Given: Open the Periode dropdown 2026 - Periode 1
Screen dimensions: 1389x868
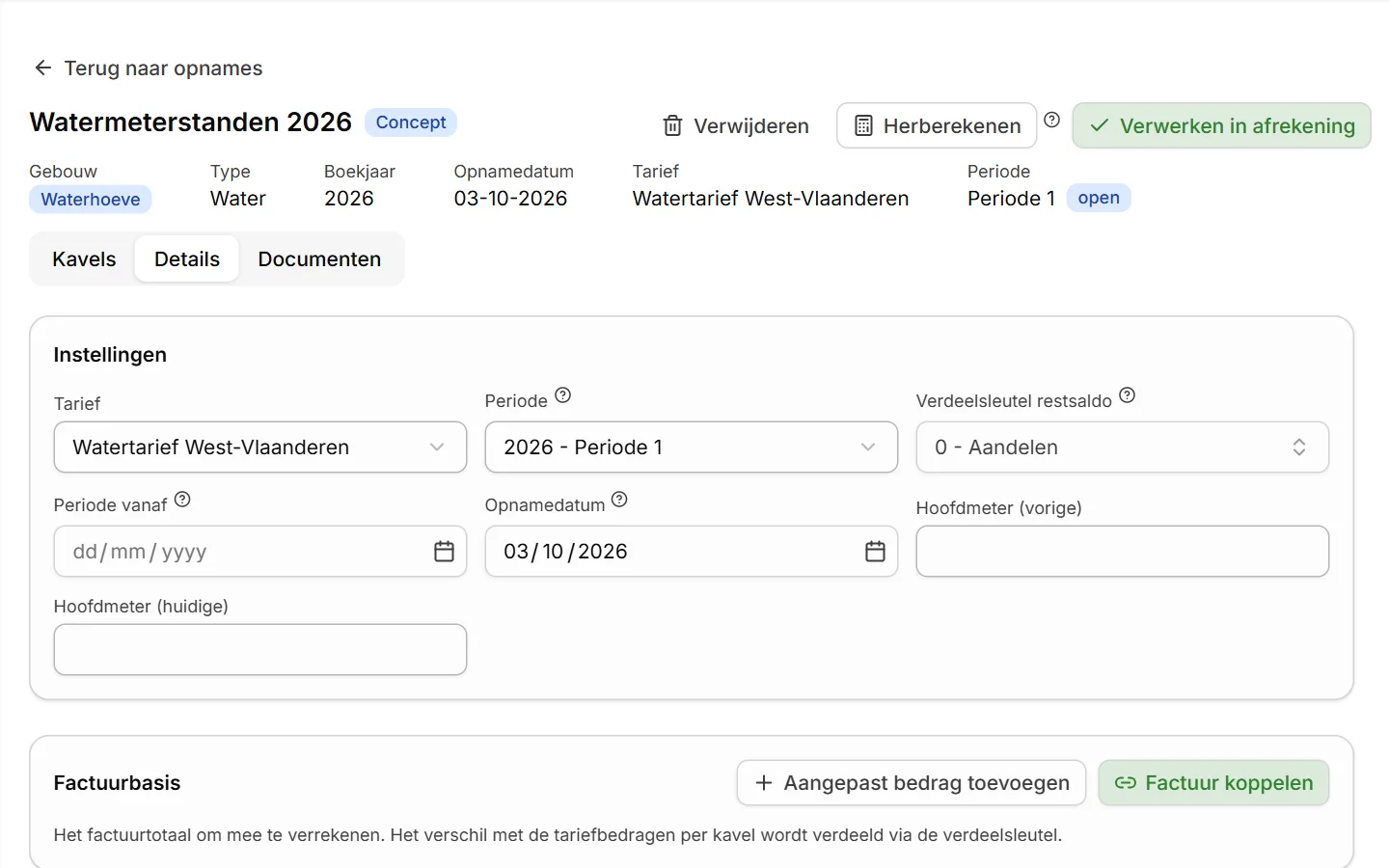Looking at the screenshot, I should click(692, 448).
